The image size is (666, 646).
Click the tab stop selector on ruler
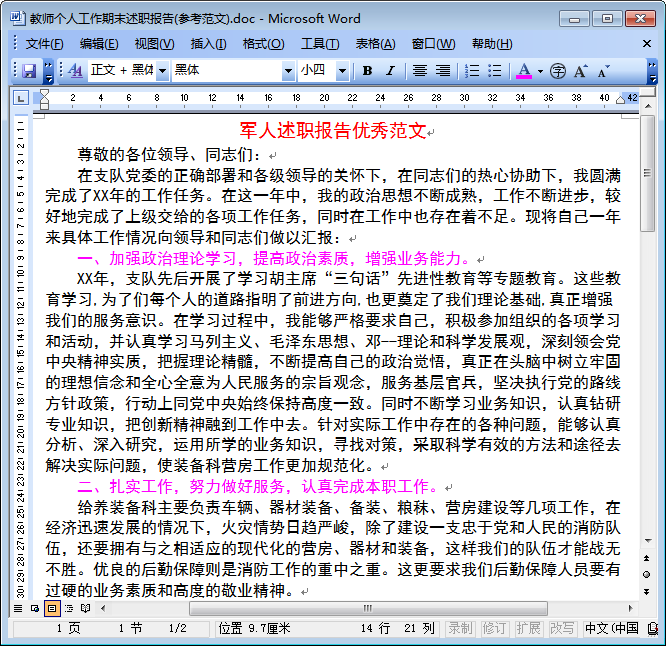tap(20, 98)
